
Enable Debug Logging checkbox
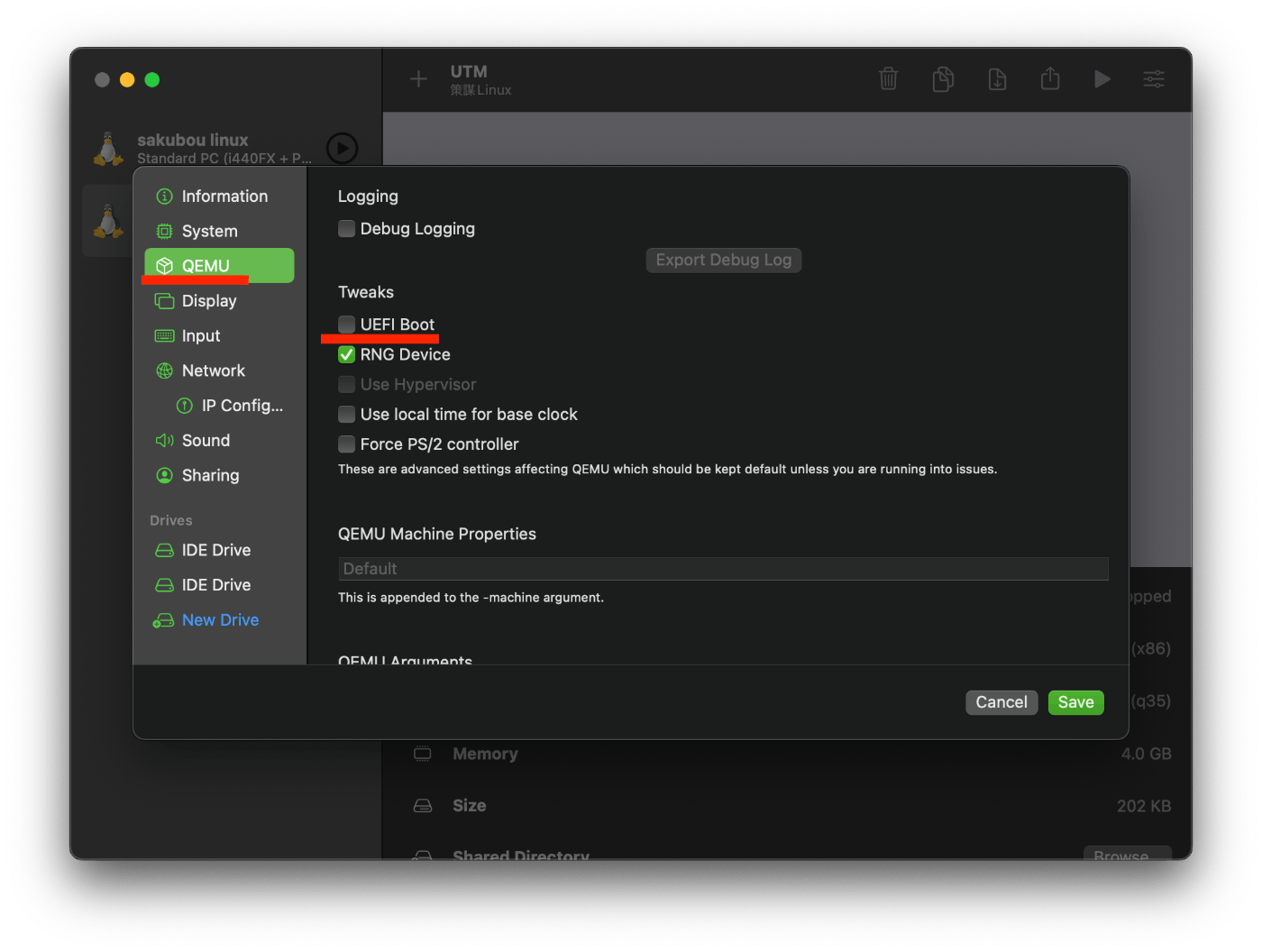click(346, 228)
